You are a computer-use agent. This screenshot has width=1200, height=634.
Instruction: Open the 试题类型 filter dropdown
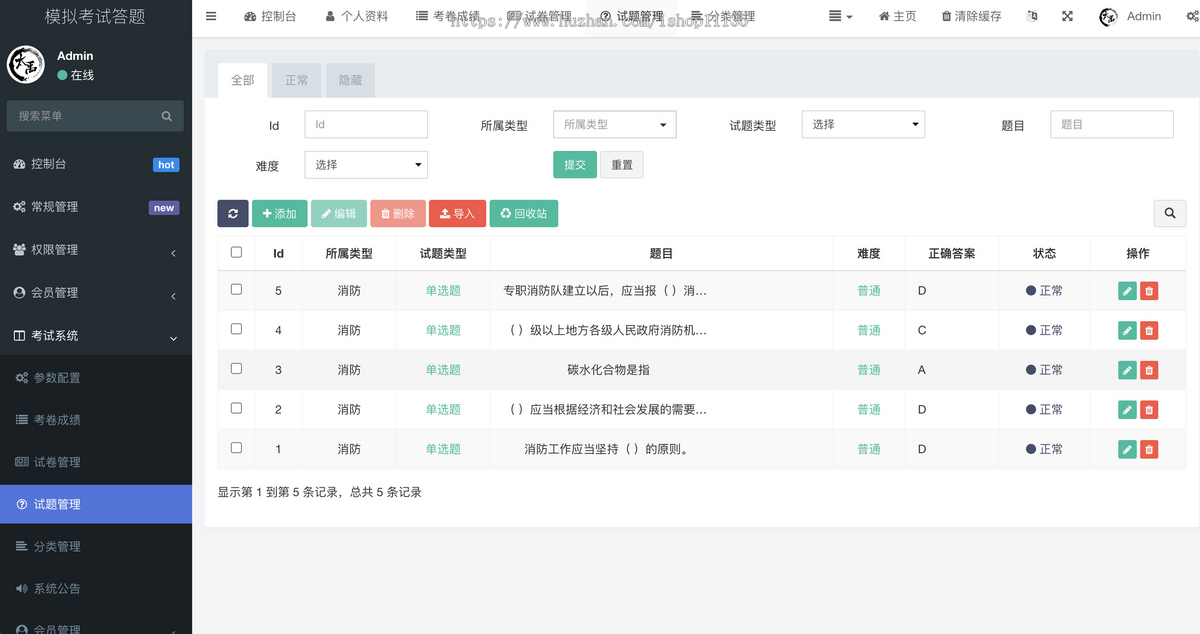863,125
